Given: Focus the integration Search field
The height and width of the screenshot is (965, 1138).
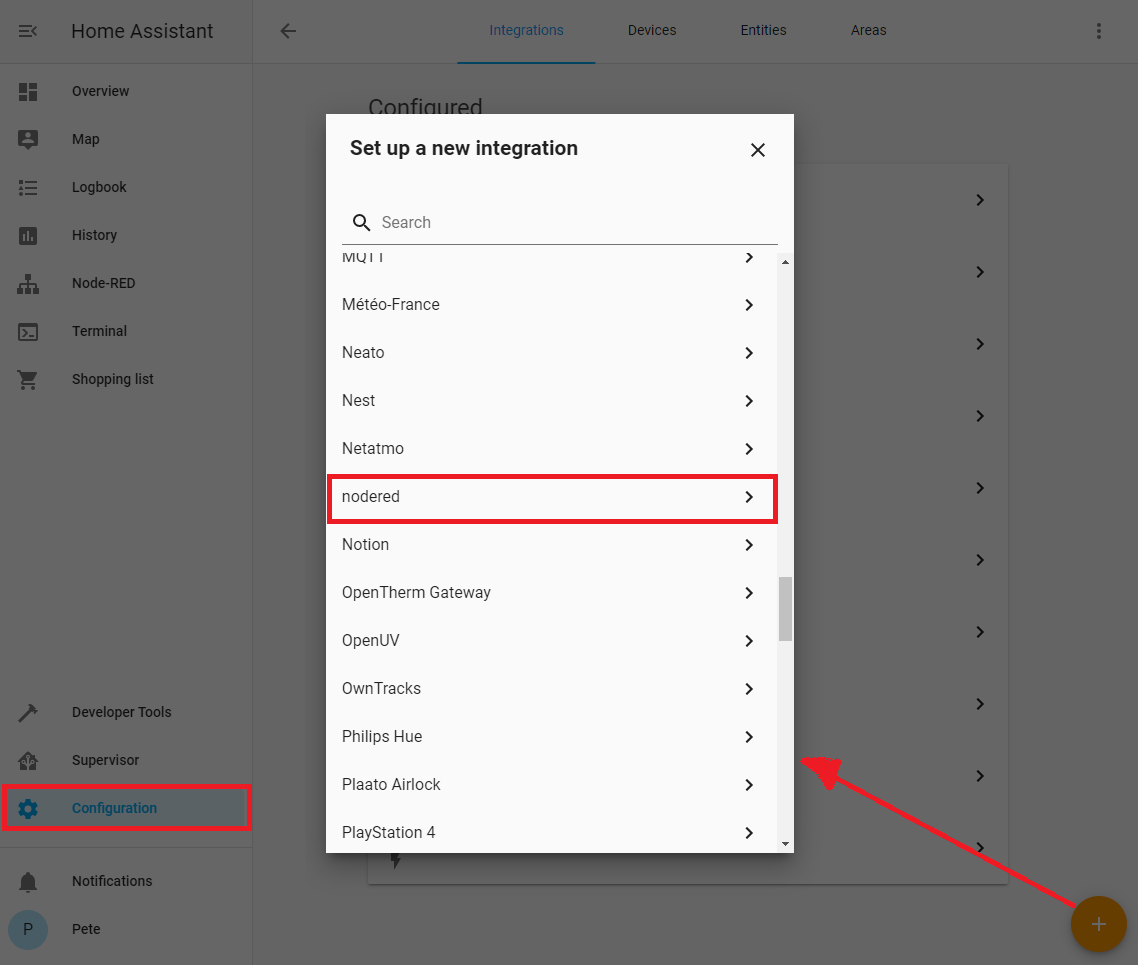Looking at the screenshot, I should (560, 223).
